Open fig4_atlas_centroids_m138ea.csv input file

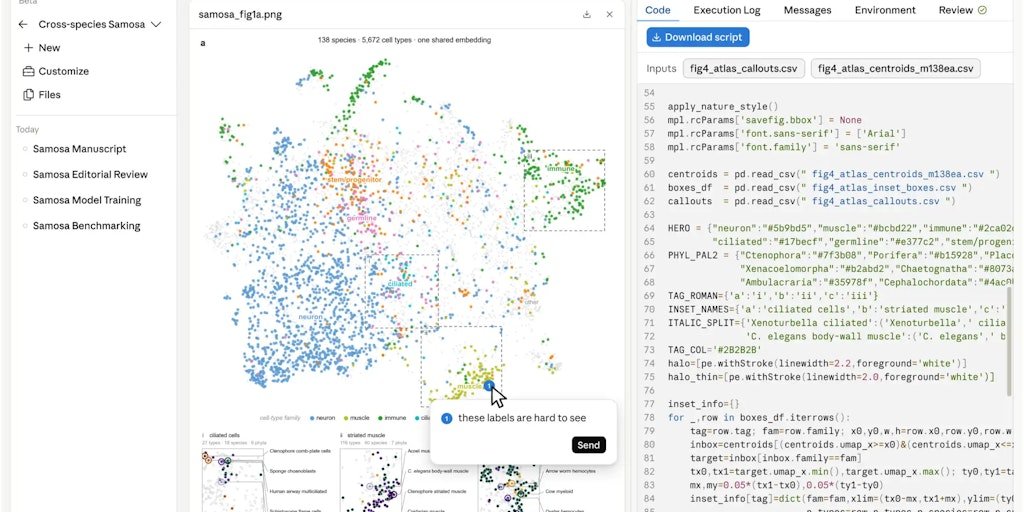point(895,69)
